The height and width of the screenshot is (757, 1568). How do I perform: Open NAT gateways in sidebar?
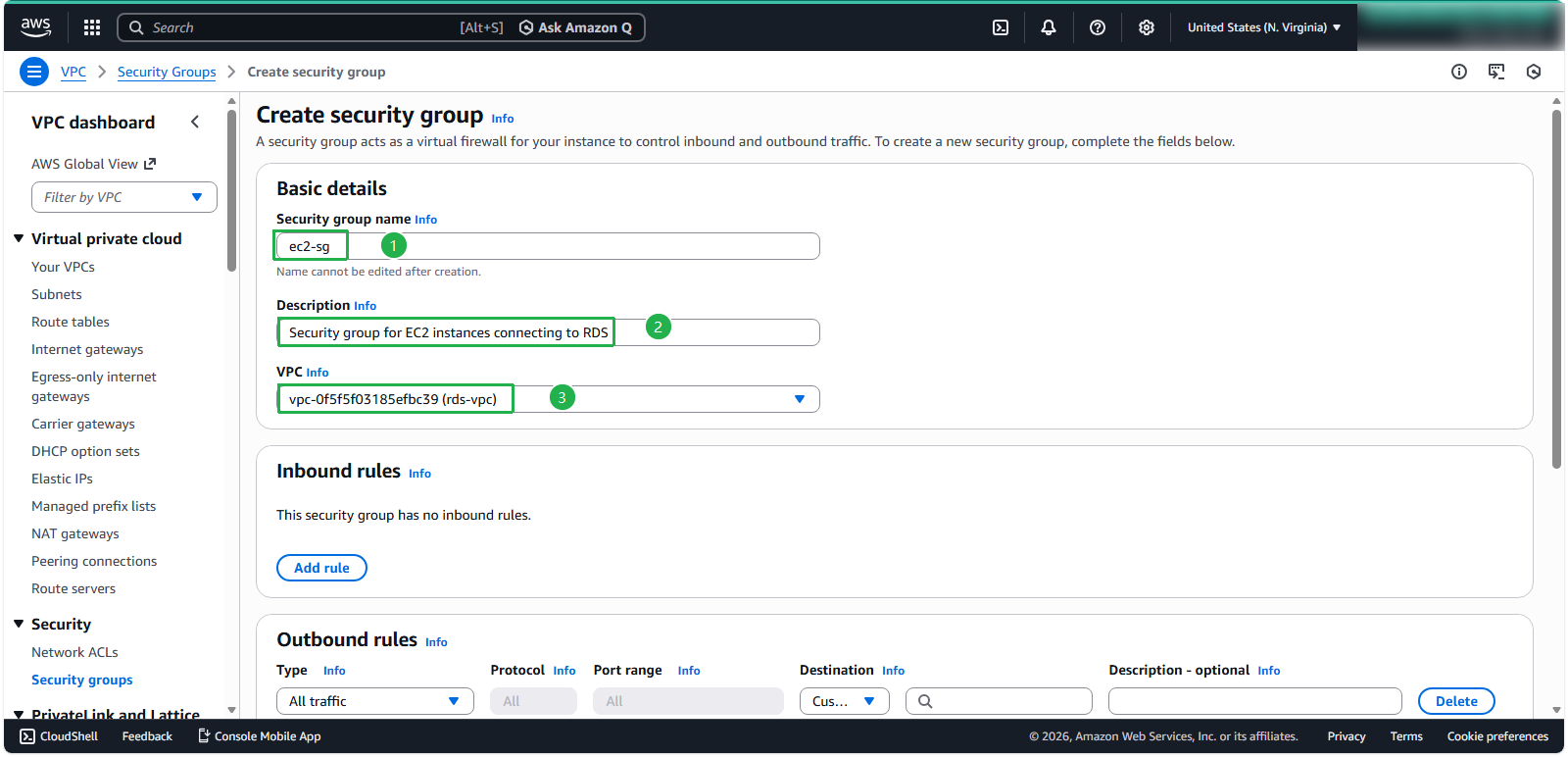point(75,533)
